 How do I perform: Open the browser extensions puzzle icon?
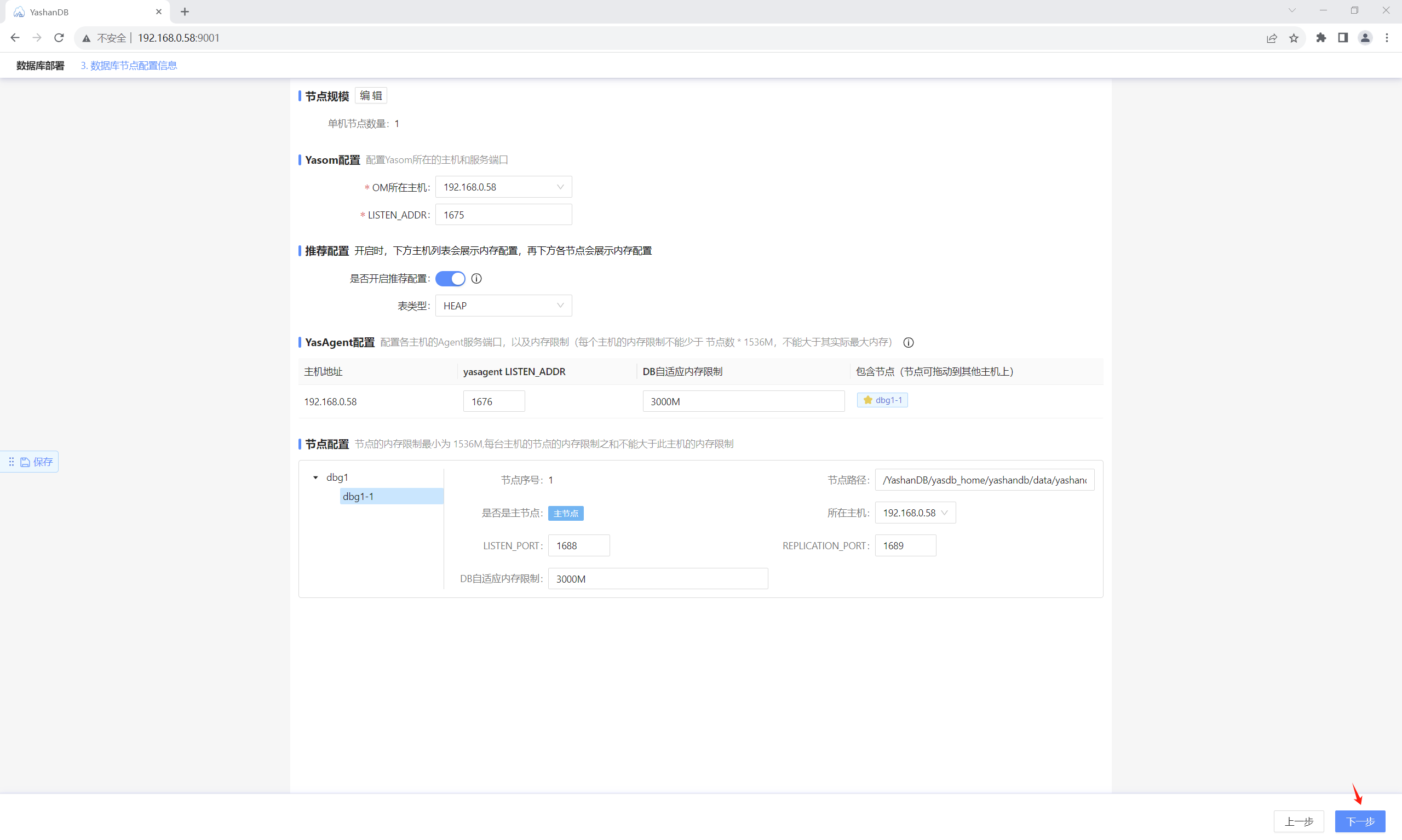[1321, 38]
